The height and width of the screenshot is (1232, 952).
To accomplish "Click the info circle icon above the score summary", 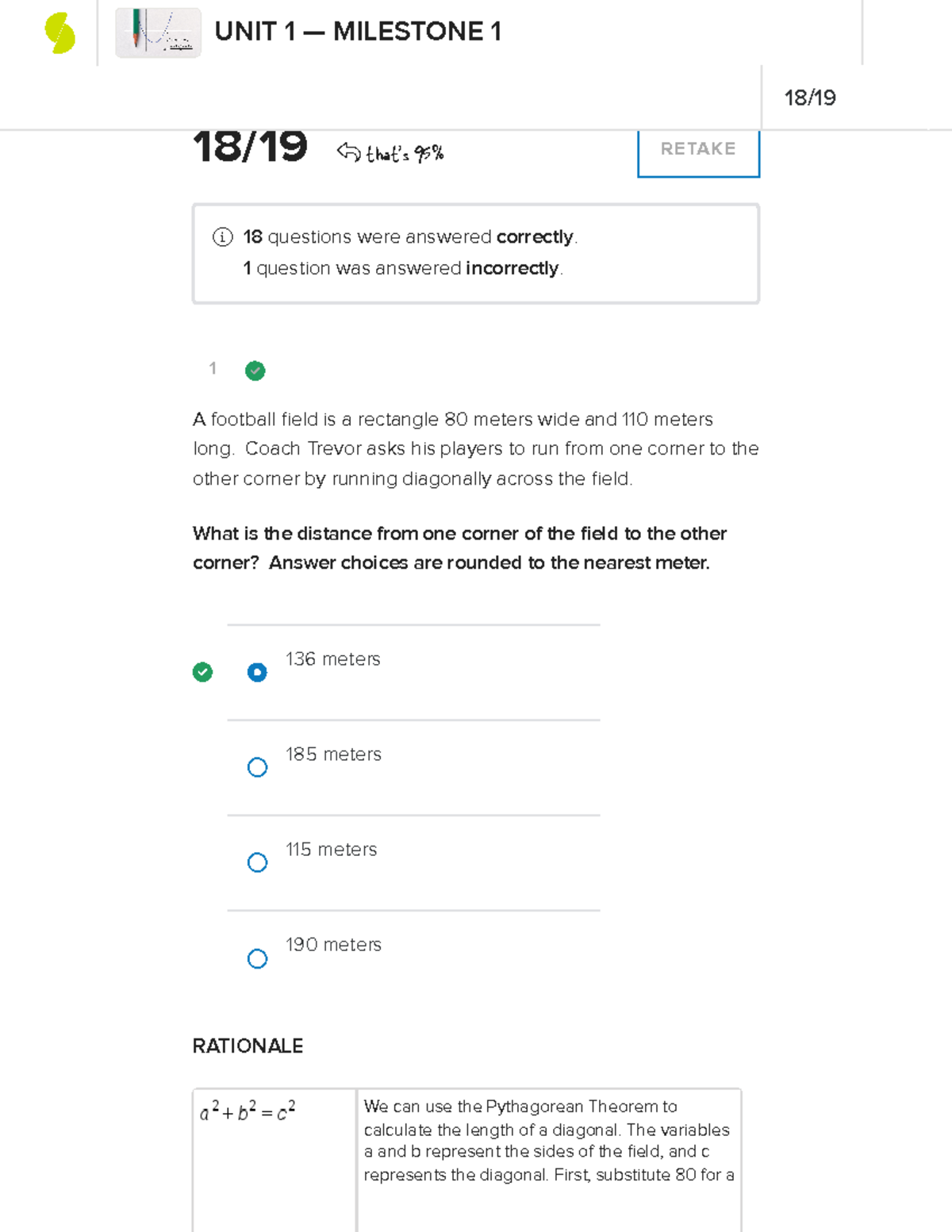I will pos(223,236).
